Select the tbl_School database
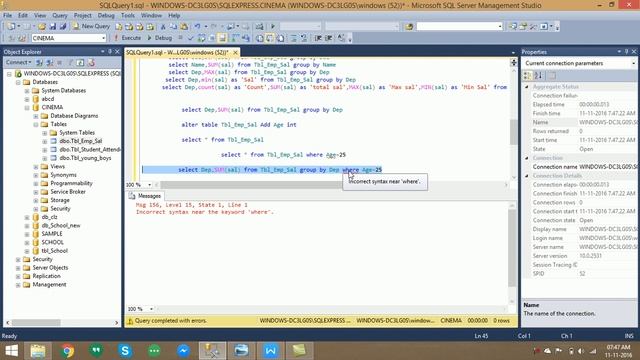This screenshot has height=360, width=640. pyautogui.click(x=54, y=251)
